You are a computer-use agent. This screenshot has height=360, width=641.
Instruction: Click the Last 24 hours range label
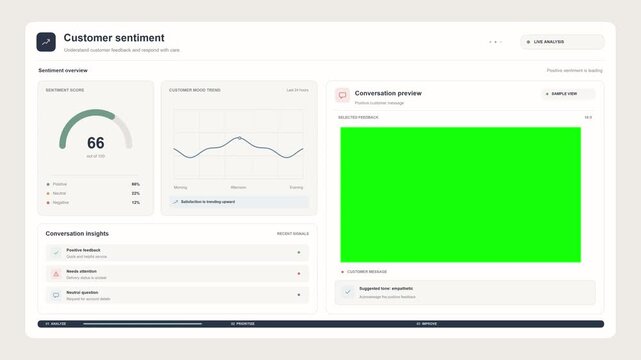pyautogui.click(x=298, y=90)
